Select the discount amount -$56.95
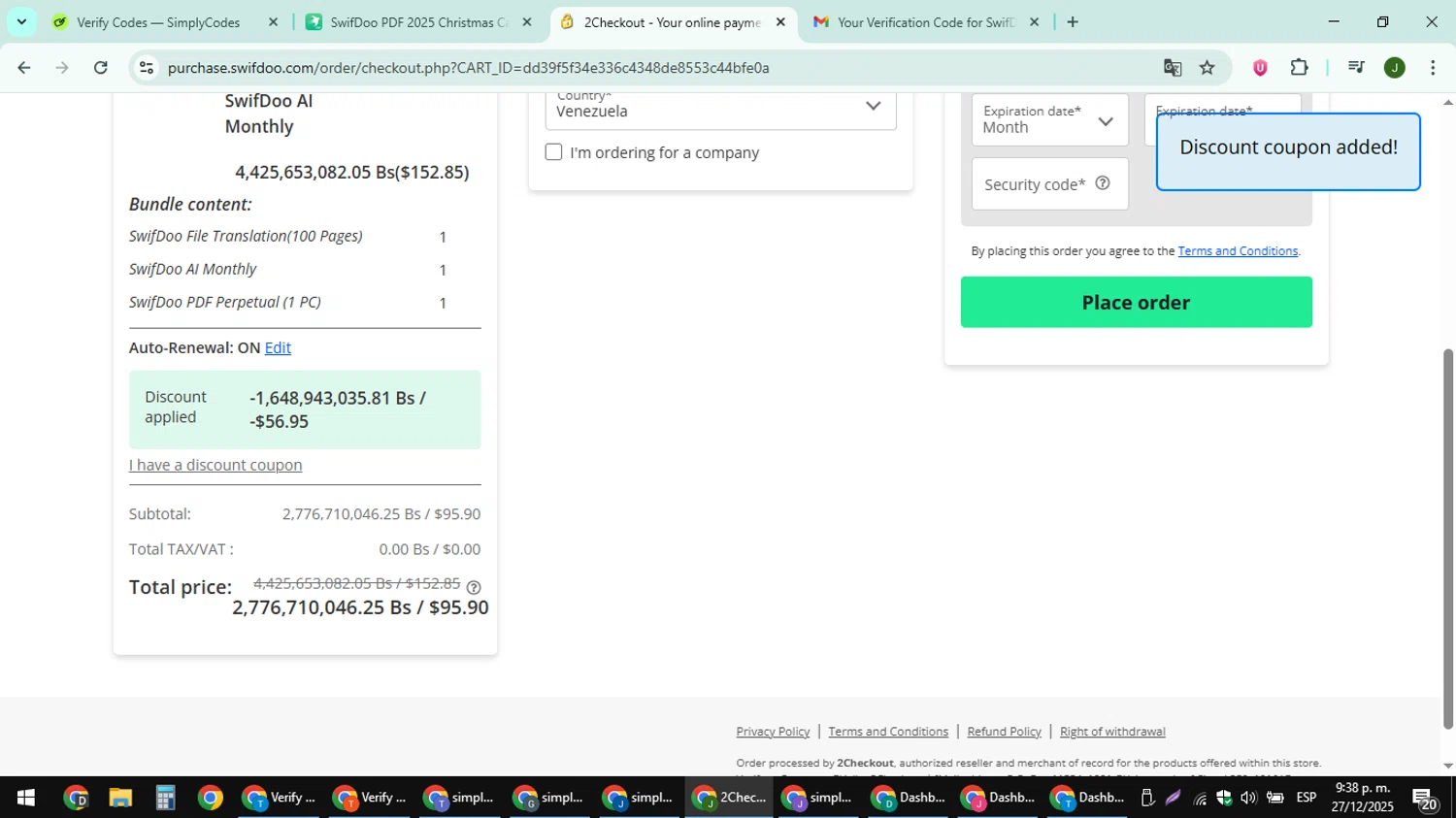1456x818 pixels. [280, 422]
